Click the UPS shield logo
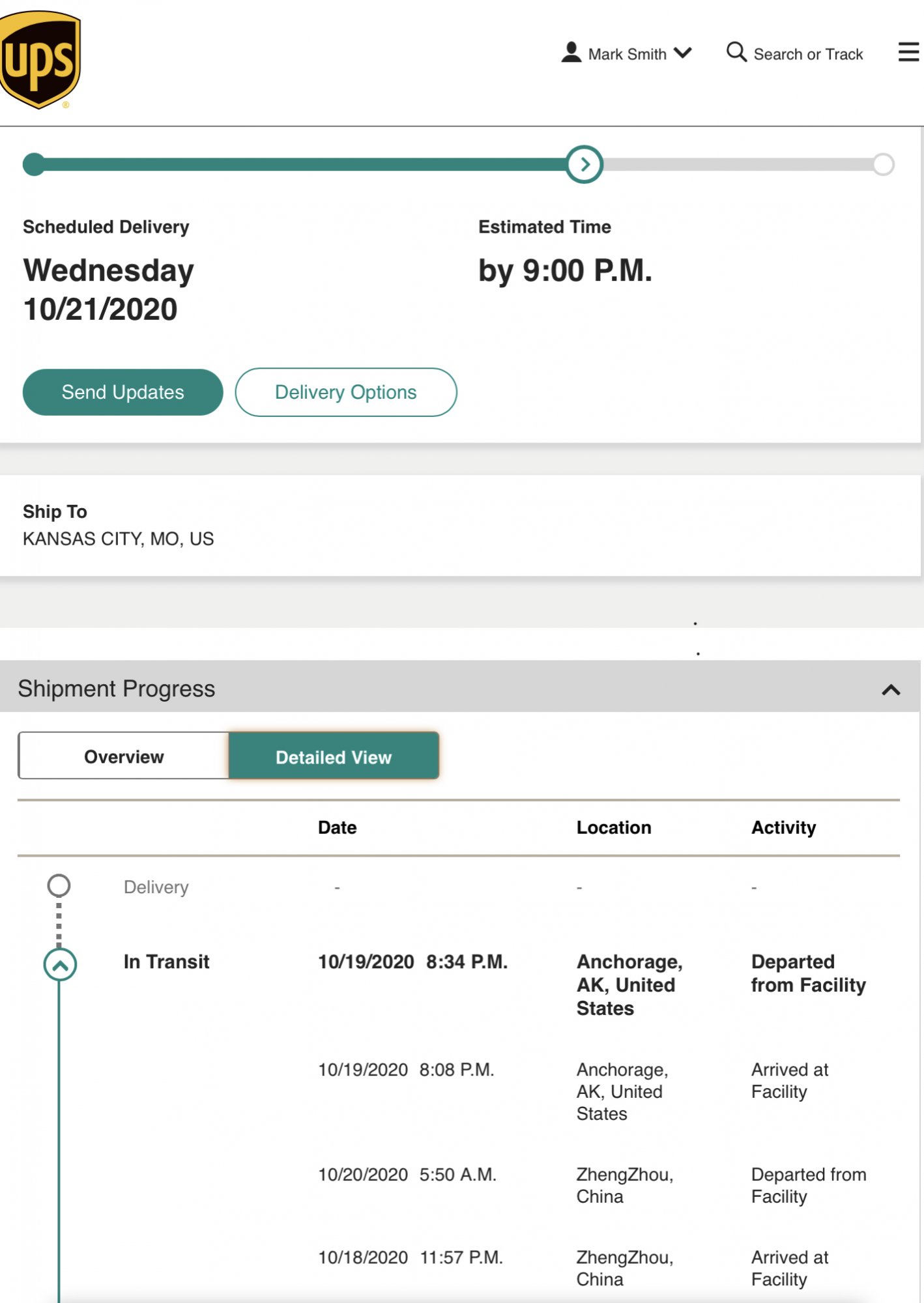The height and width of the screenshot is (1303, 924). [x=39, y=59]
